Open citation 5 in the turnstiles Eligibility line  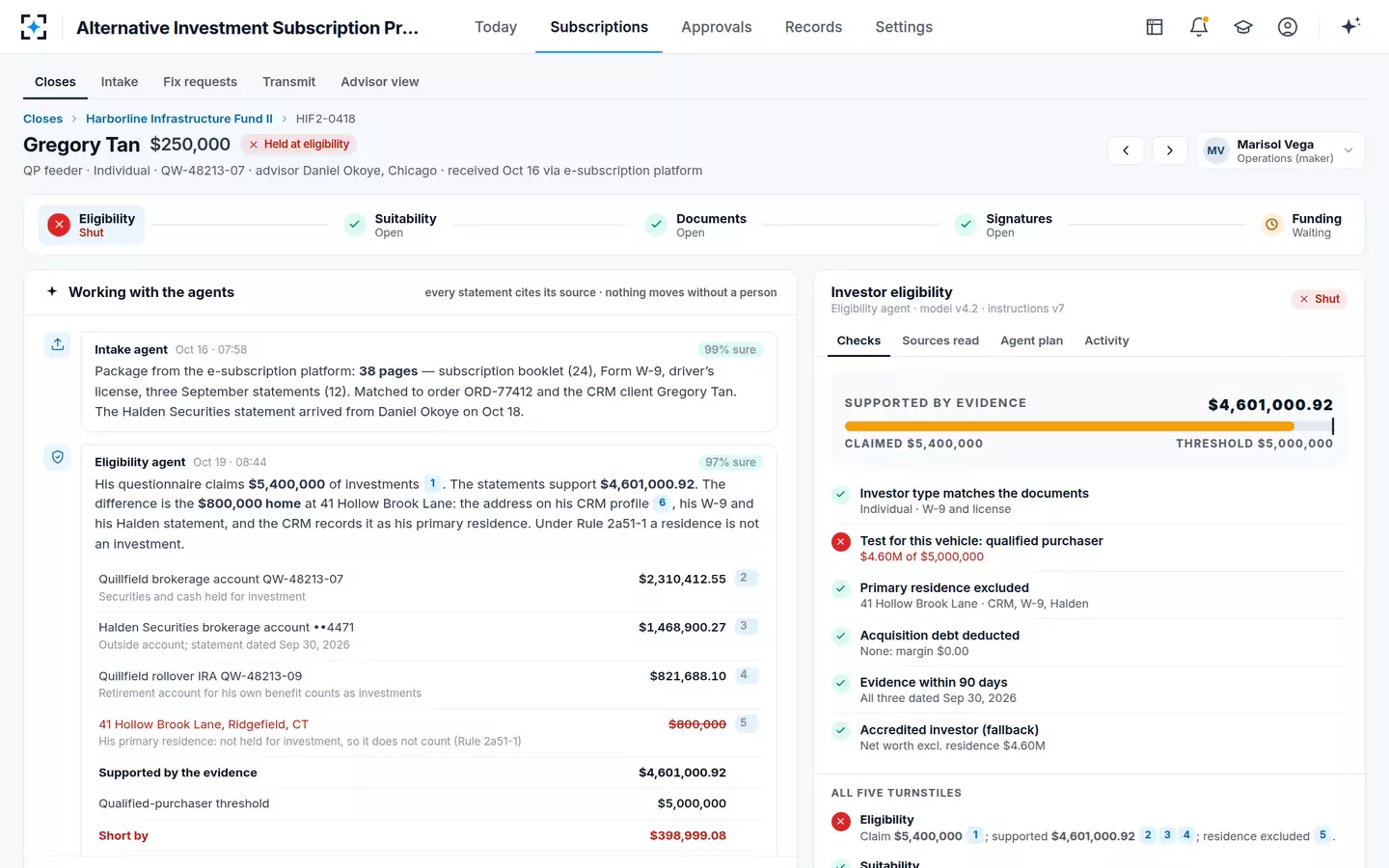coord(1323,835)
